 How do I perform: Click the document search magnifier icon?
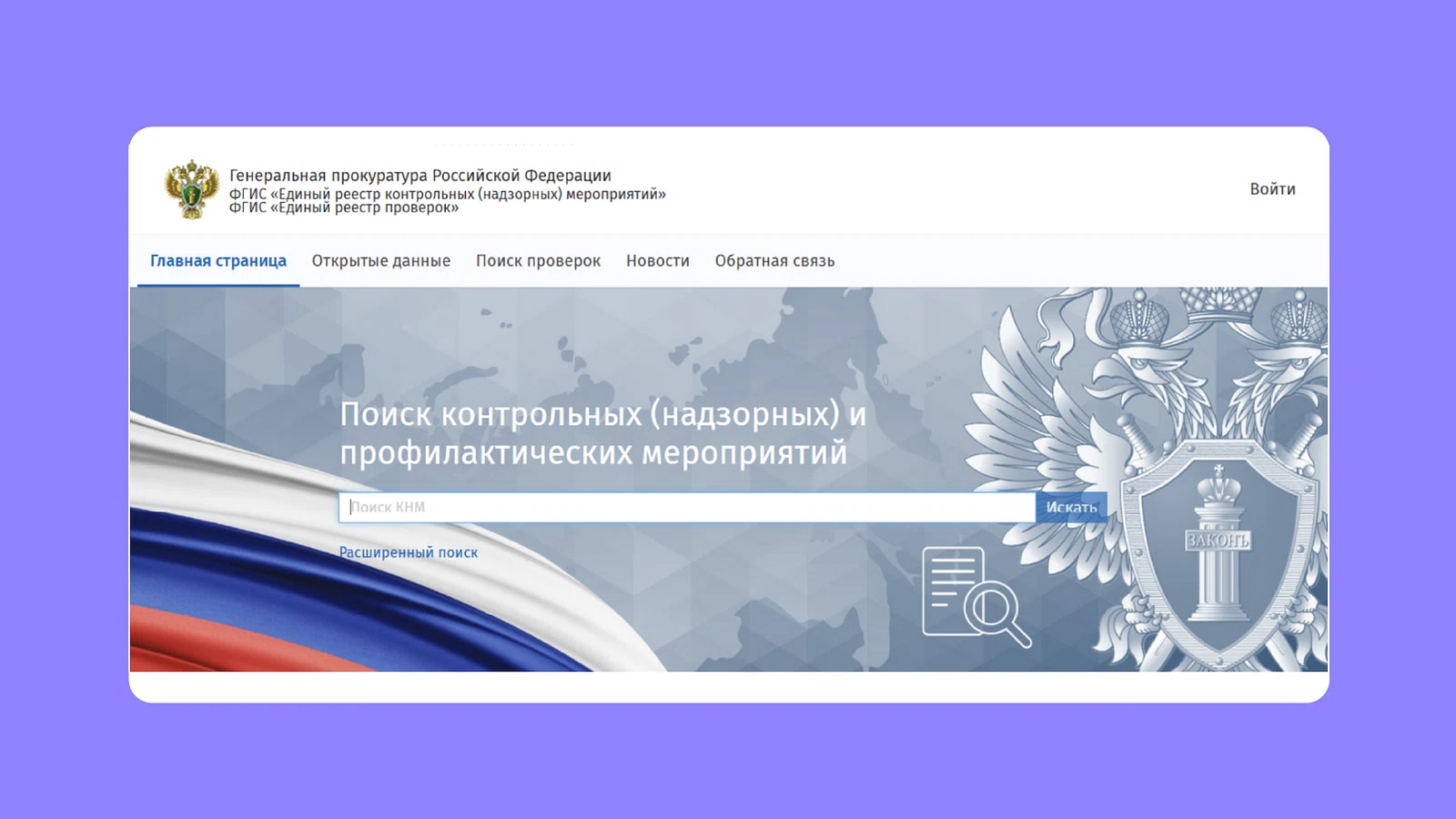point(976,596)
